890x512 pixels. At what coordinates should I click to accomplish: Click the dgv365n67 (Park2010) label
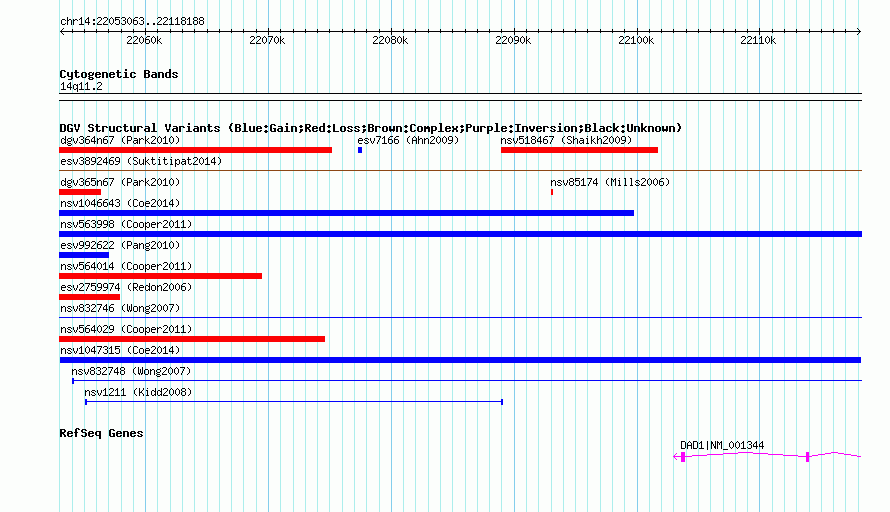click(120, 182)
